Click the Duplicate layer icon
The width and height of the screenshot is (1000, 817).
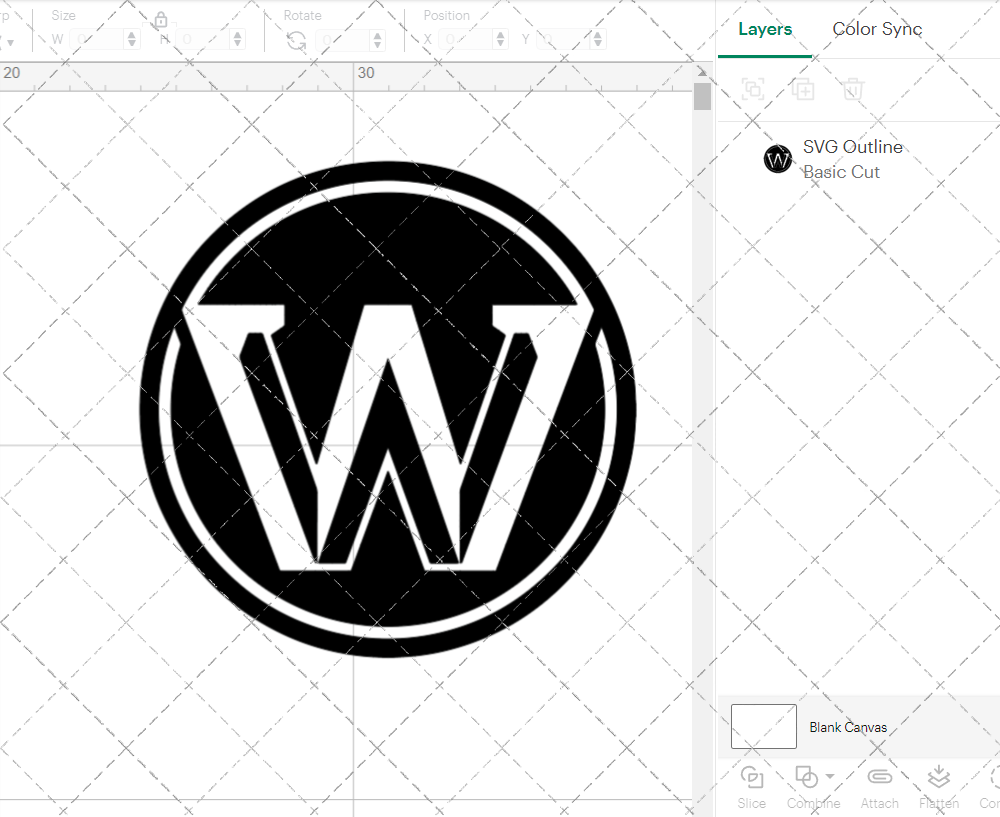point(802,90)
